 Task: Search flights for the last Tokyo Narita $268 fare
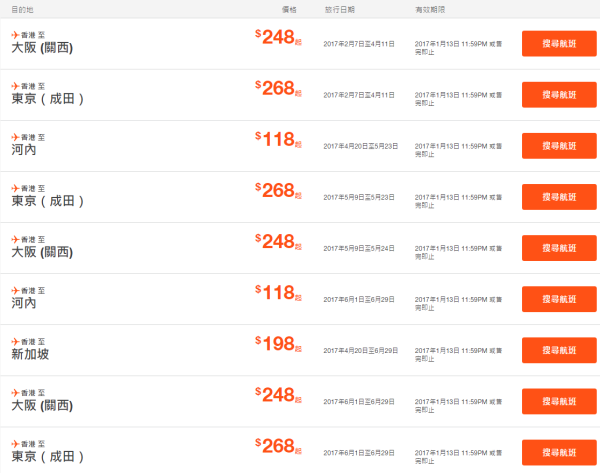click(559, 453)
